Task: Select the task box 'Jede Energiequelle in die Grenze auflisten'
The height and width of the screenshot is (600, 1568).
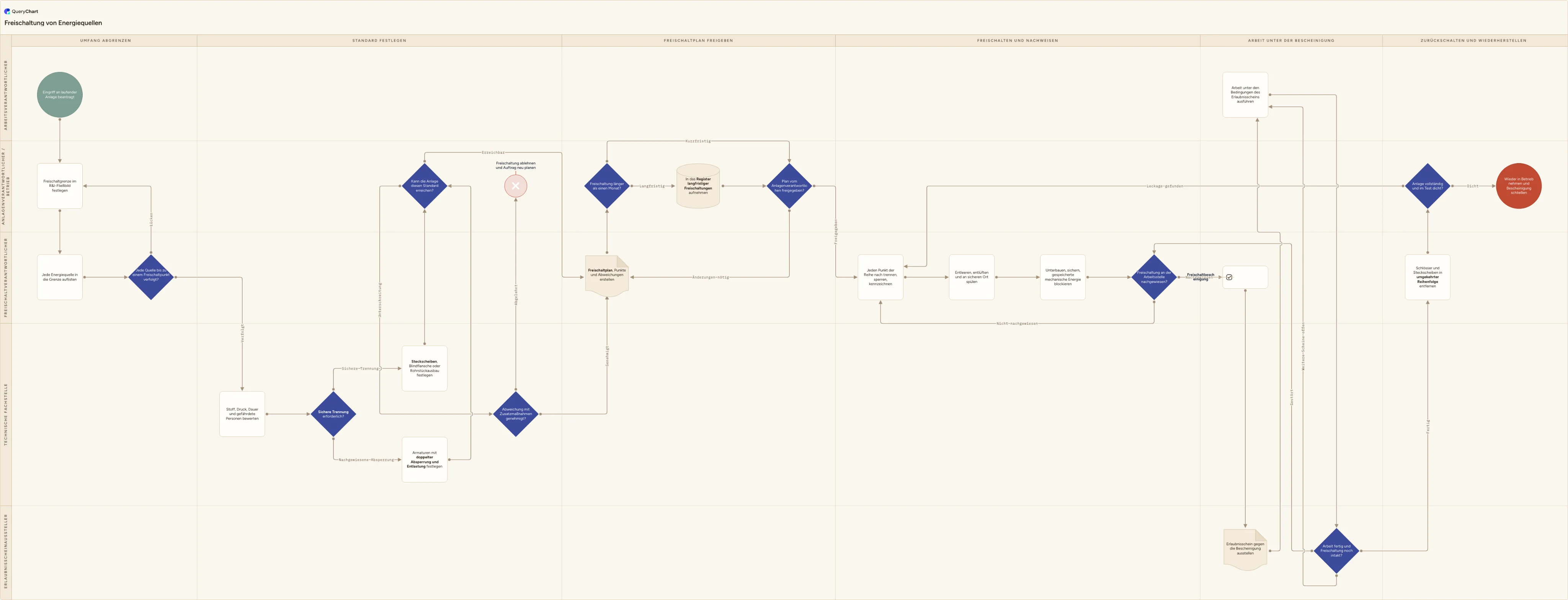Action: (60, 277)
